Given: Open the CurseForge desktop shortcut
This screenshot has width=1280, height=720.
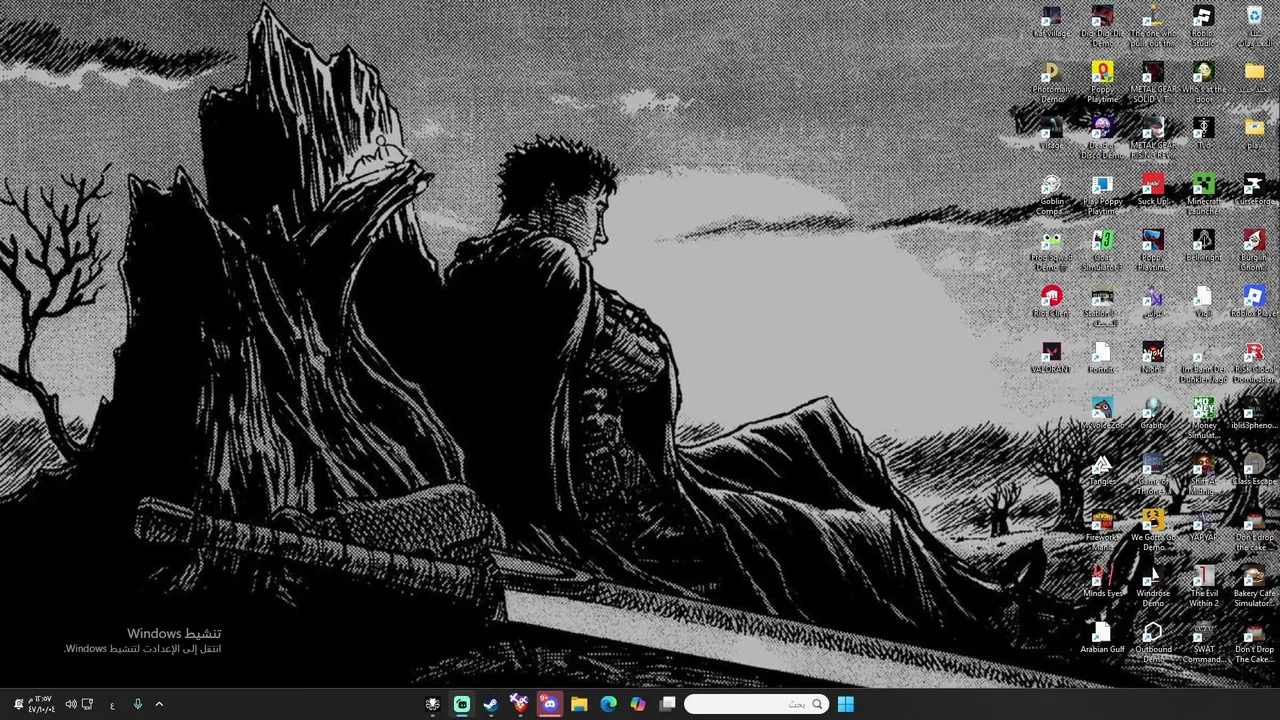Looking at the screenshot, I should point(1254,190).
